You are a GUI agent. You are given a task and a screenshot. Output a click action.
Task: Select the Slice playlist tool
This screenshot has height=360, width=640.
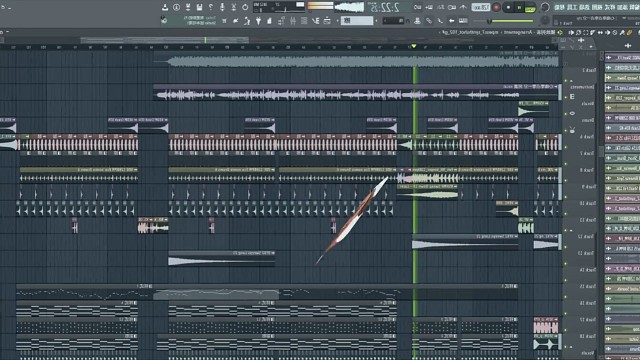tap(593, 32)
